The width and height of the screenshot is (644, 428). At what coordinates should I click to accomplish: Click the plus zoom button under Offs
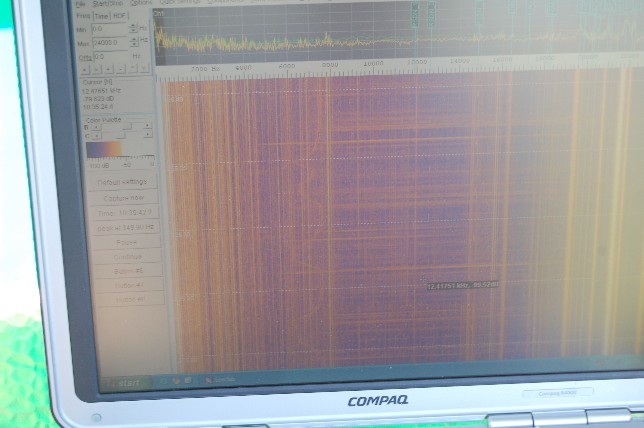pyautogui.click(x=109, y=69)
